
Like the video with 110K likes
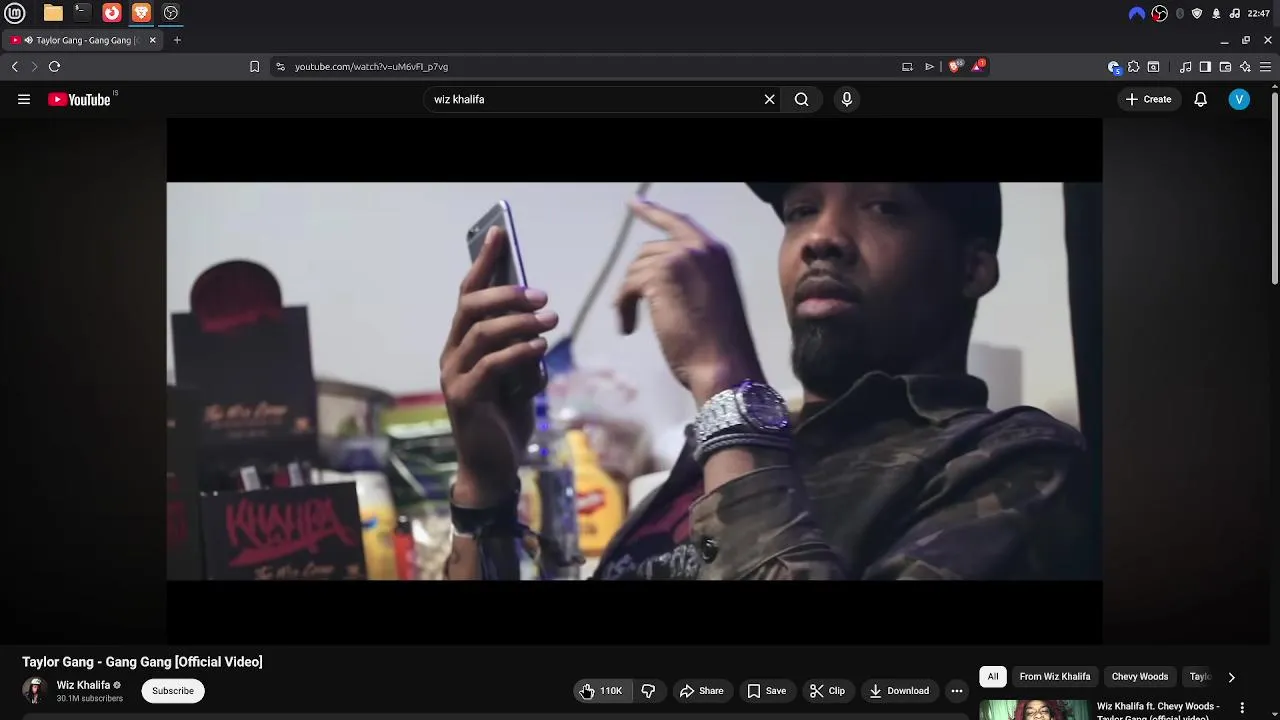coord(603,691)
